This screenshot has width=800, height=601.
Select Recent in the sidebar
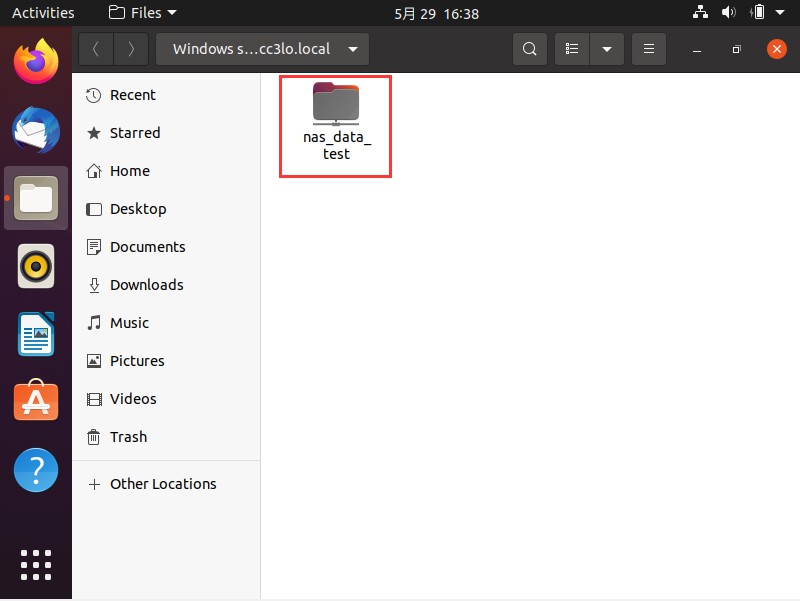pyautogui.click(x=132, y=95)
